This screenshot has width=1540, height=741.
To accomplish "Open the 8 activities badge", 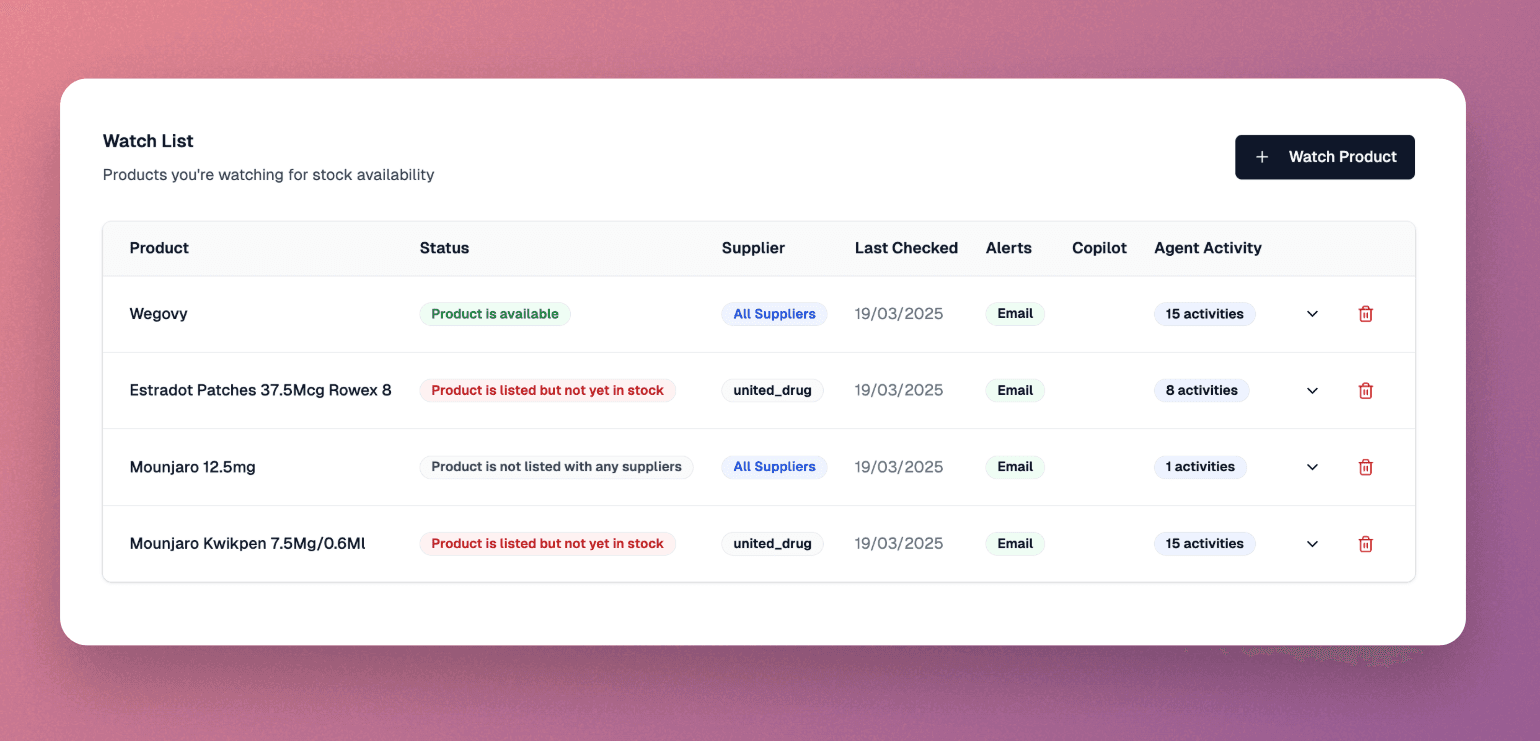I will 1202,391.
